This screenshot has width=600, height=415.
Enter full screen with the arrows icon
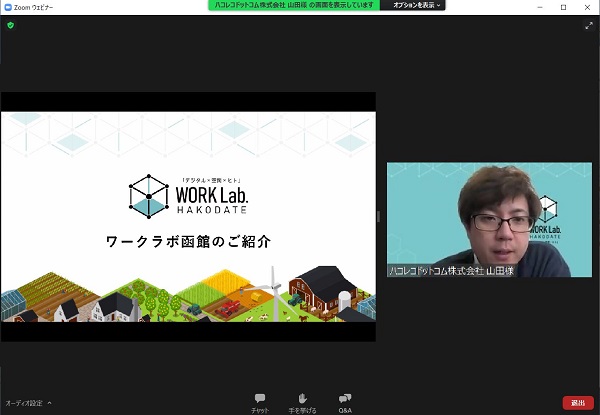click(x=589, y=26)
